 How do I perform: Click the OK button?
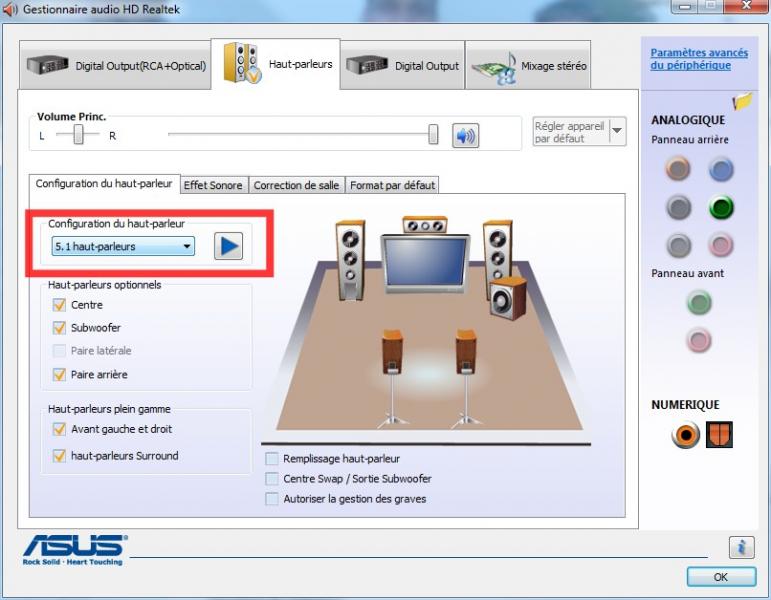[721, 577]
